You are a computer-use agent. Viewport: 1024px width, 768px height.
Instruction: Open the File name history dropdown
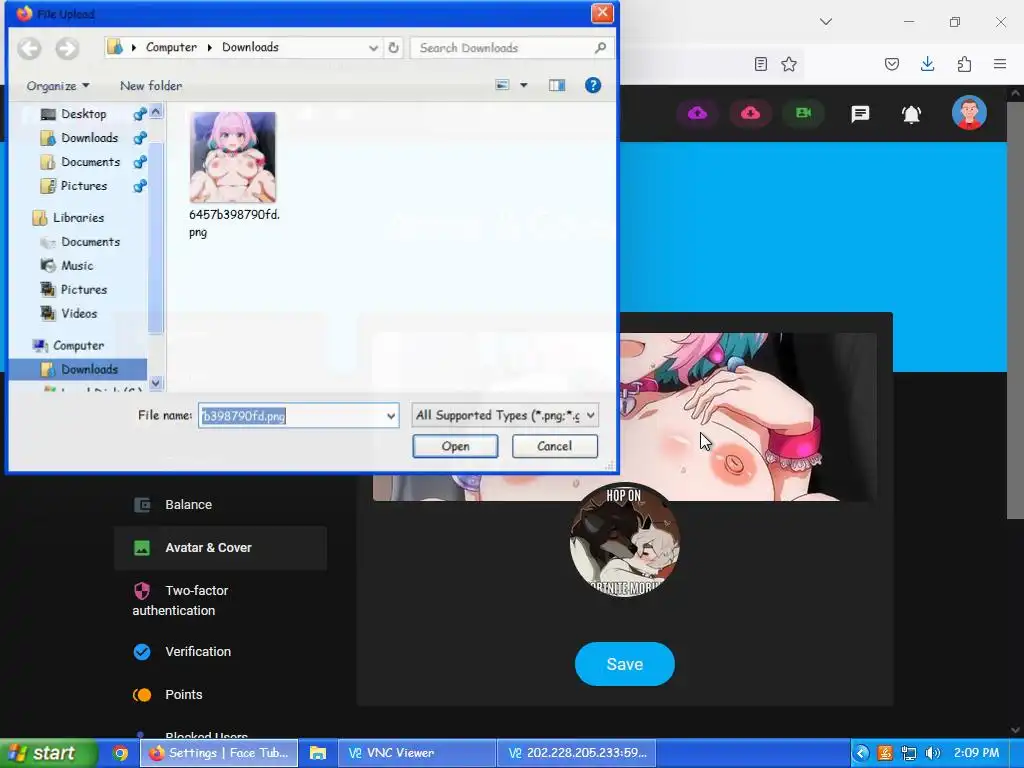tap(391, 416)
